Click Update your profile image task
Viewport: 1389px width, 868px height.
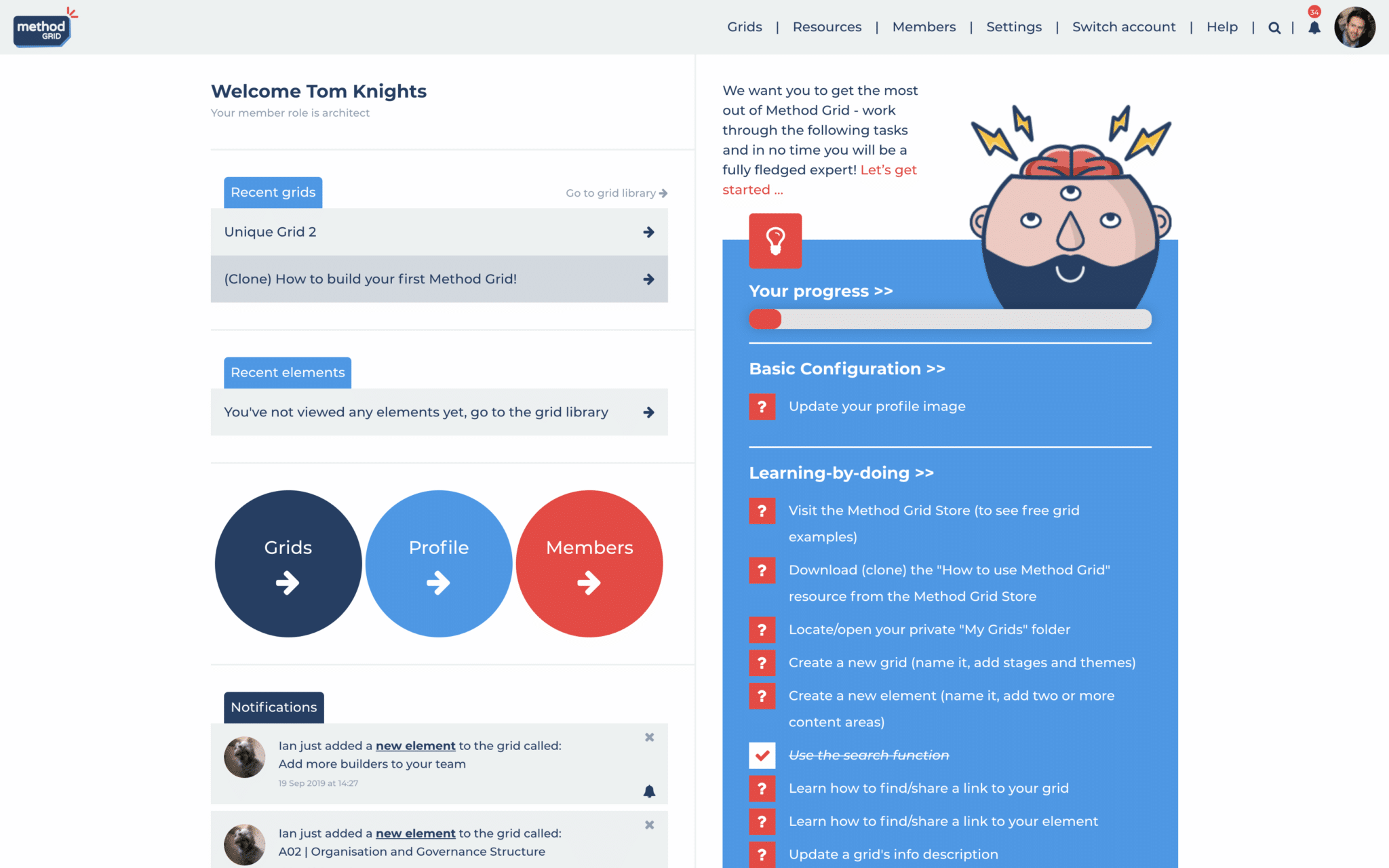[877, 407]
